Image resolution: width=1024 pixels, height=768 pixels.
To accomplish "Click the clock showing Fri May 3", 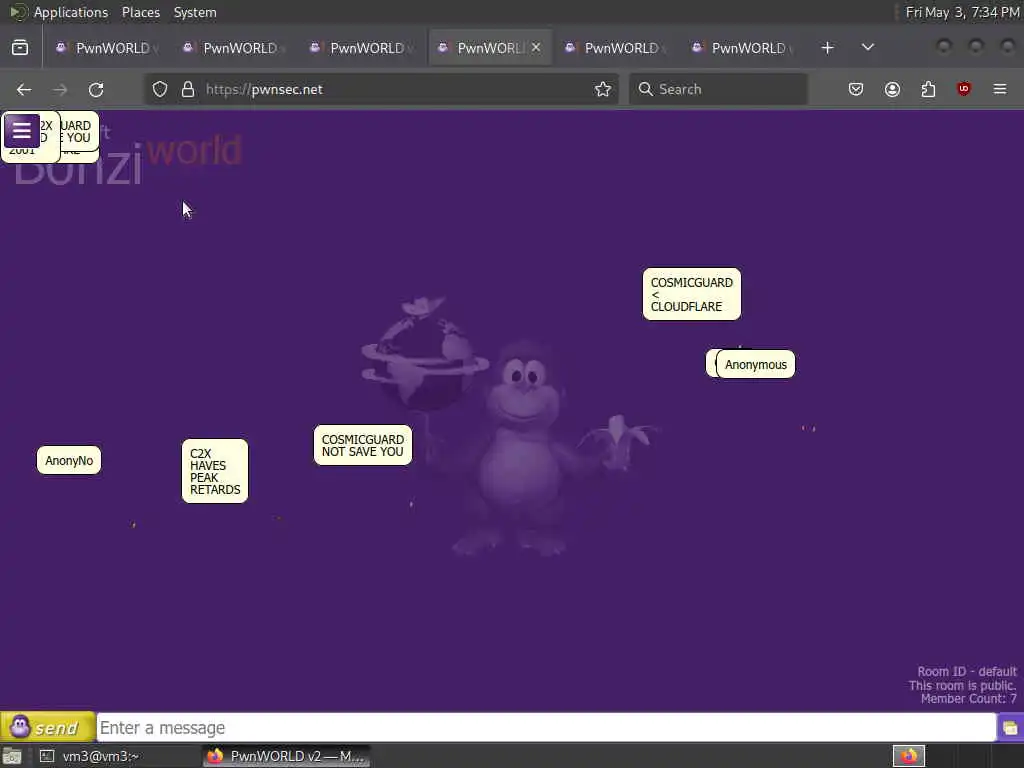I will tap(962, 12).
